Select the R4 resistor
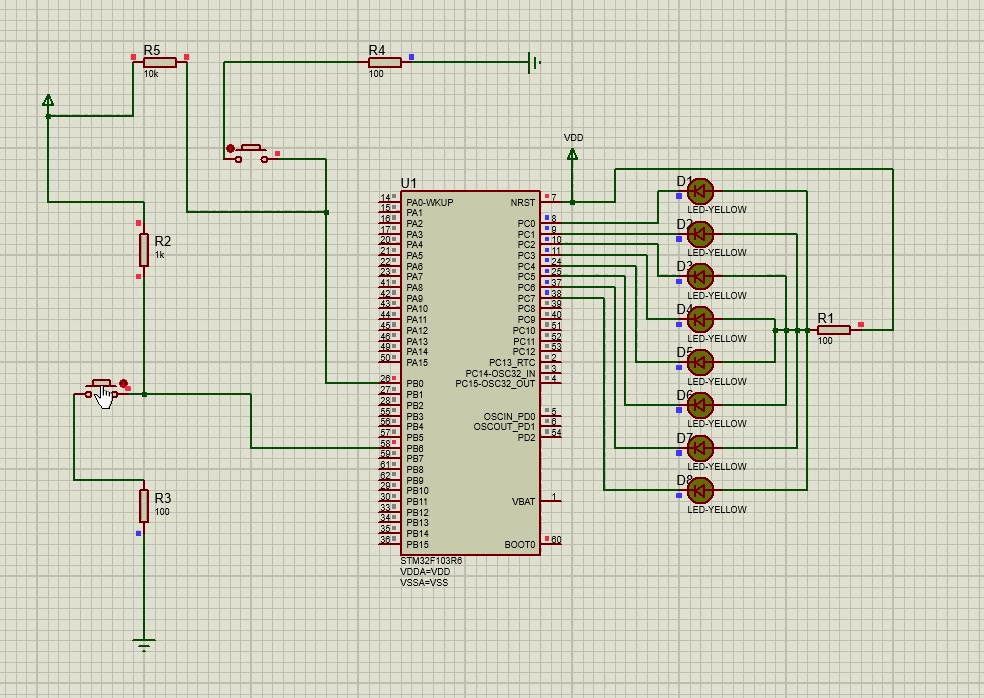984x698 pixels. 384,62
